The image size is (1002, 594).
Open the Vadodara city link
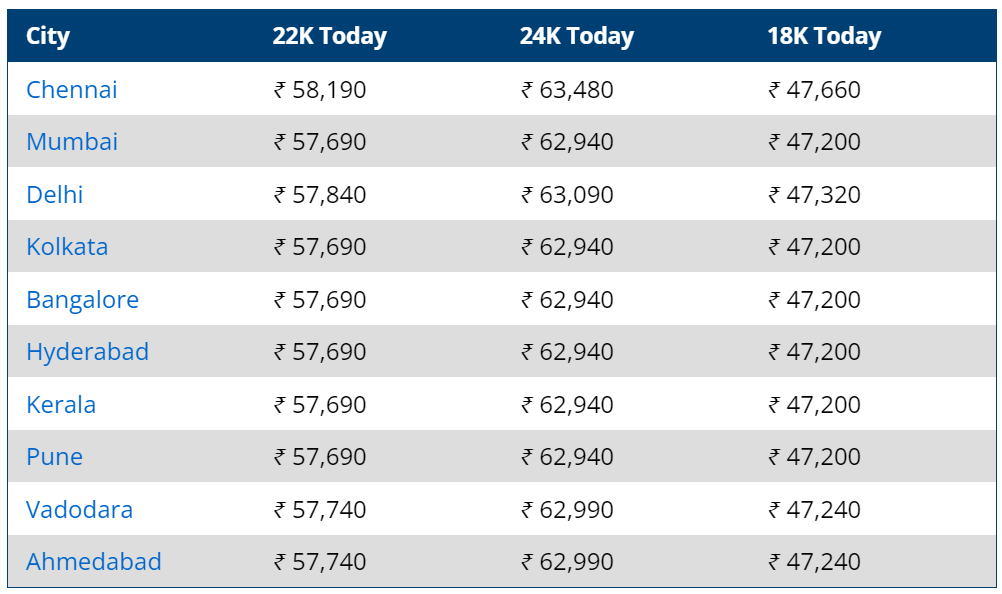tap(79, 510)
